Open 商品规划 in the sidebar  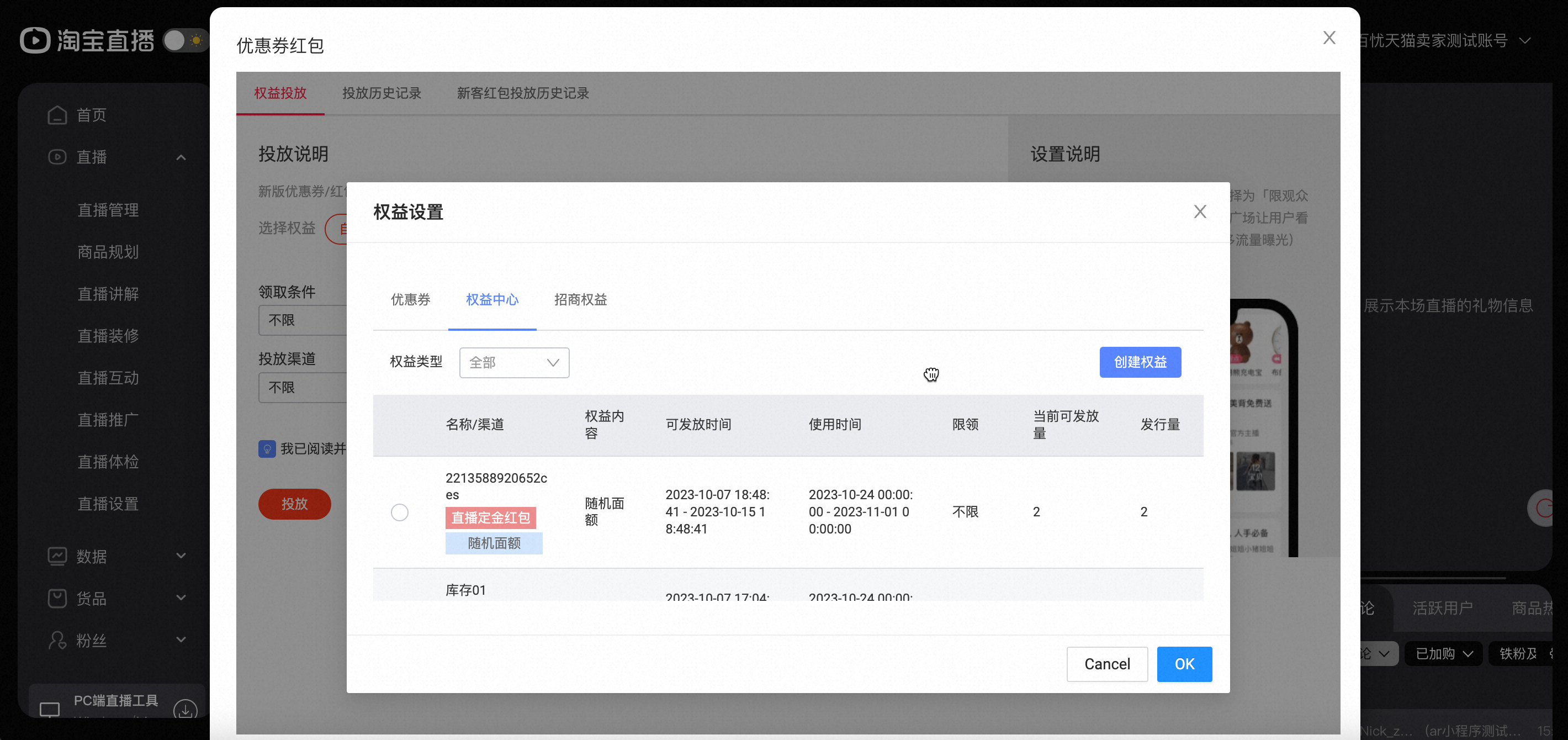pos(108,251)
